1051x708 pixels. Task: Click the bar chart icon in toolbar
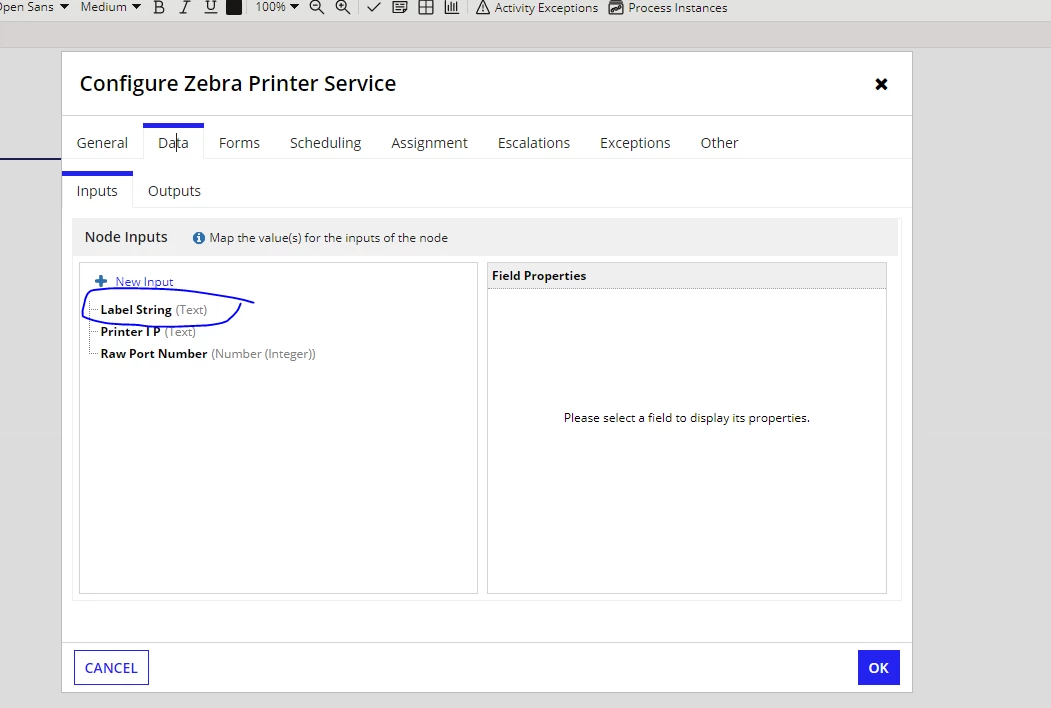pos(452,7)
